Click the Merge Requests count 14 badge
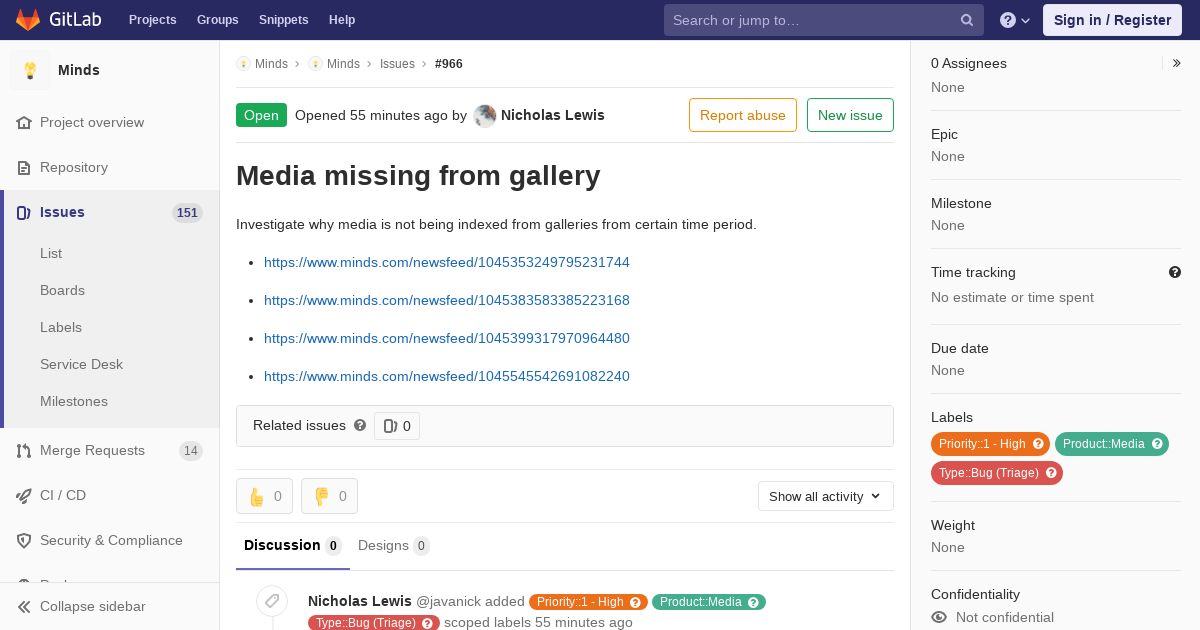This screenshot has height=630, width=1200. click(x=191, y=451)
